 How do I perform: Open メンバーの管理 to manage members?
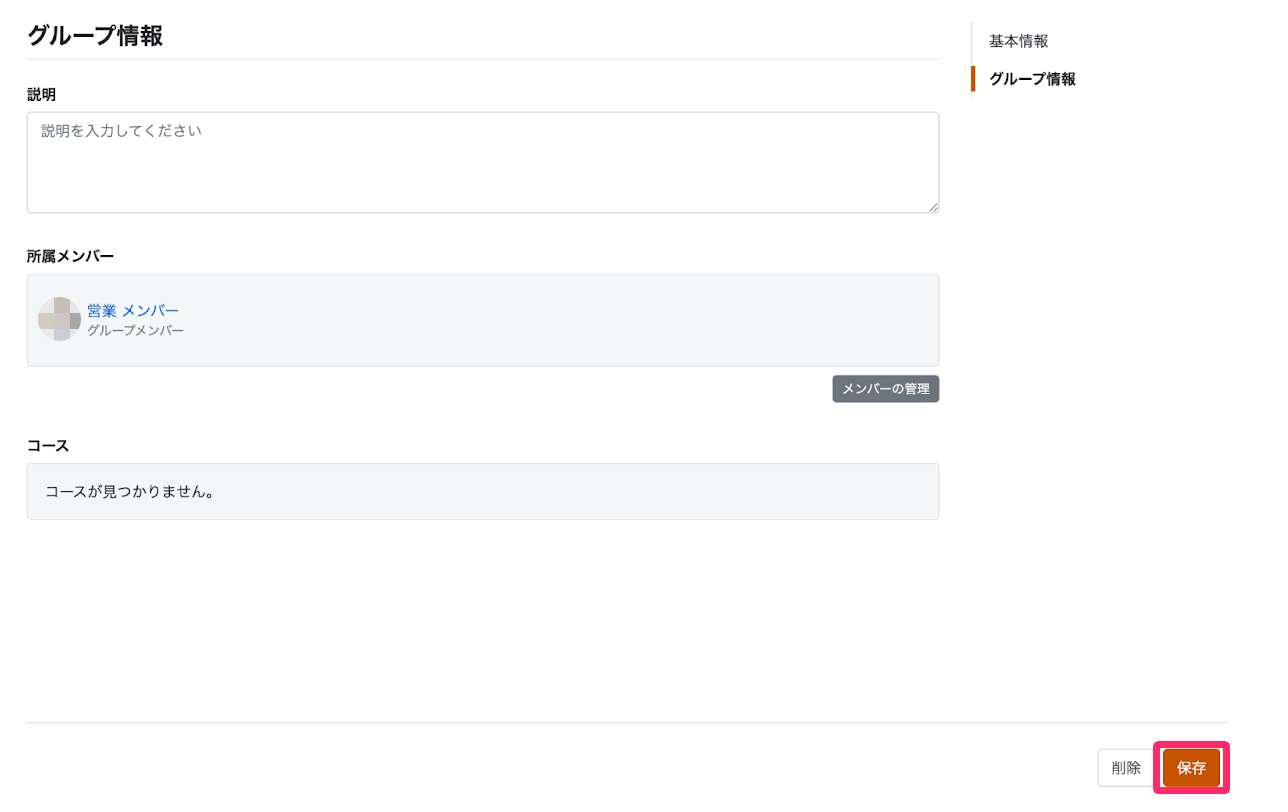pos(885,389)
